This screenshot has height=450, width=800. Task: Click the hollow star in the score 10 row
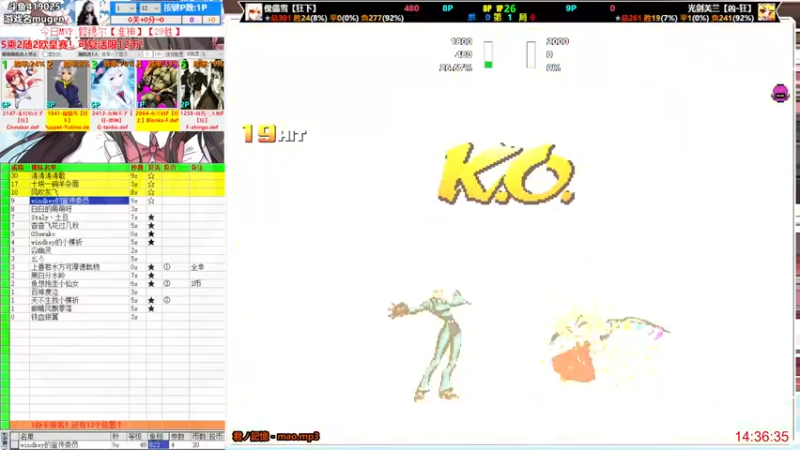[x=151, y=192]
